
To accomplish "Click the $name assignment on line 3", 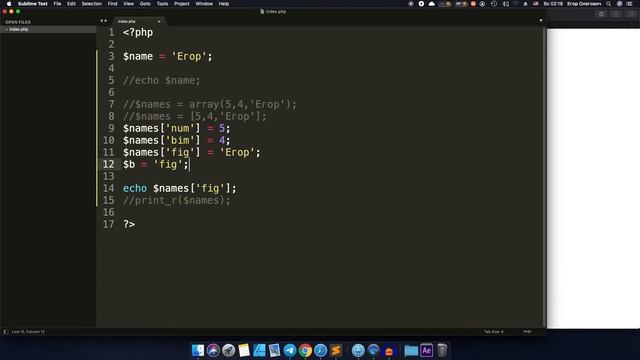I will [x=168, y=56].
